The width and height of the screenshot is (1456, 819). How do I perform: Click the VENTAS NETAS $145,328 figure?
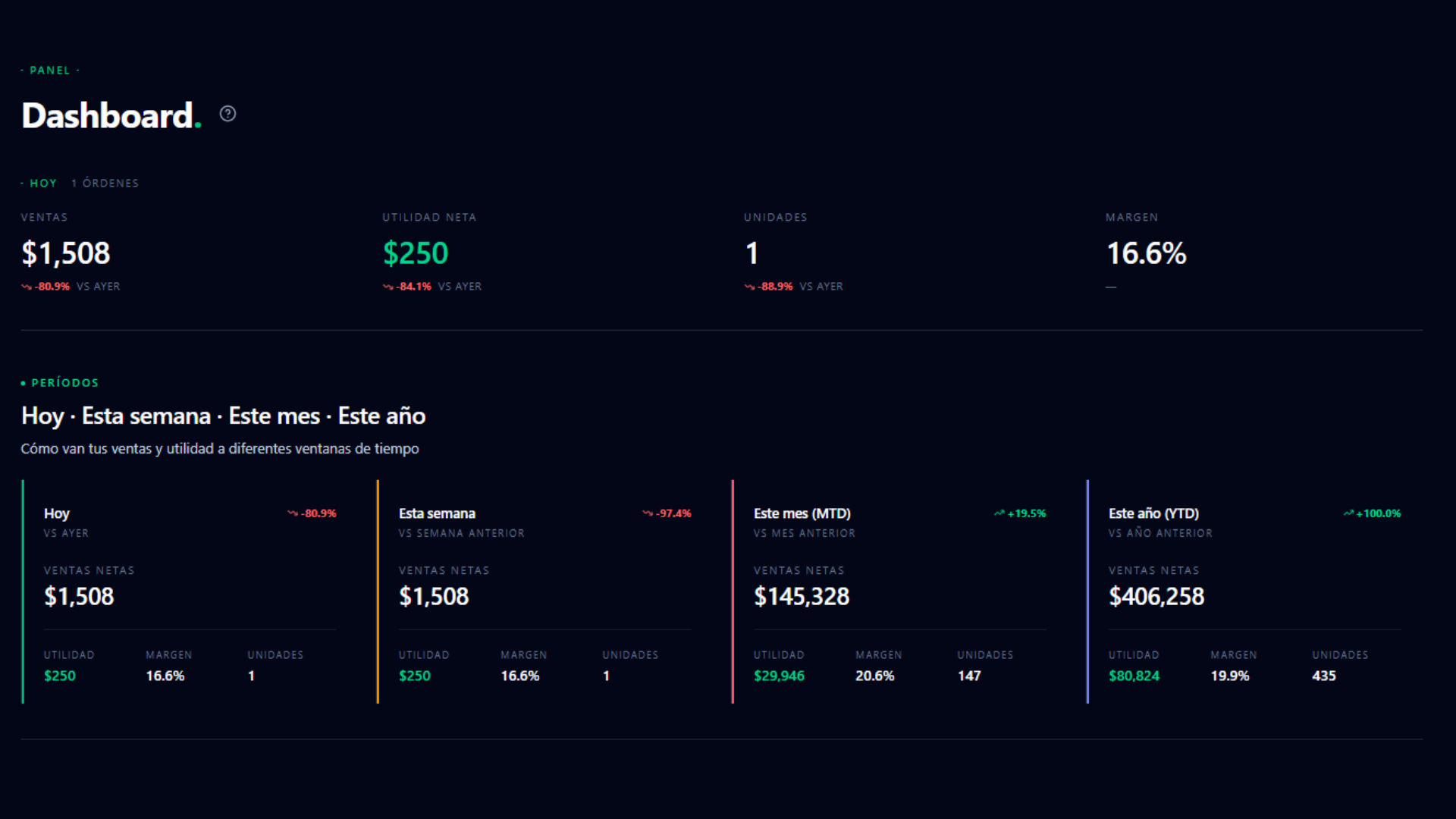coord(802,596)
